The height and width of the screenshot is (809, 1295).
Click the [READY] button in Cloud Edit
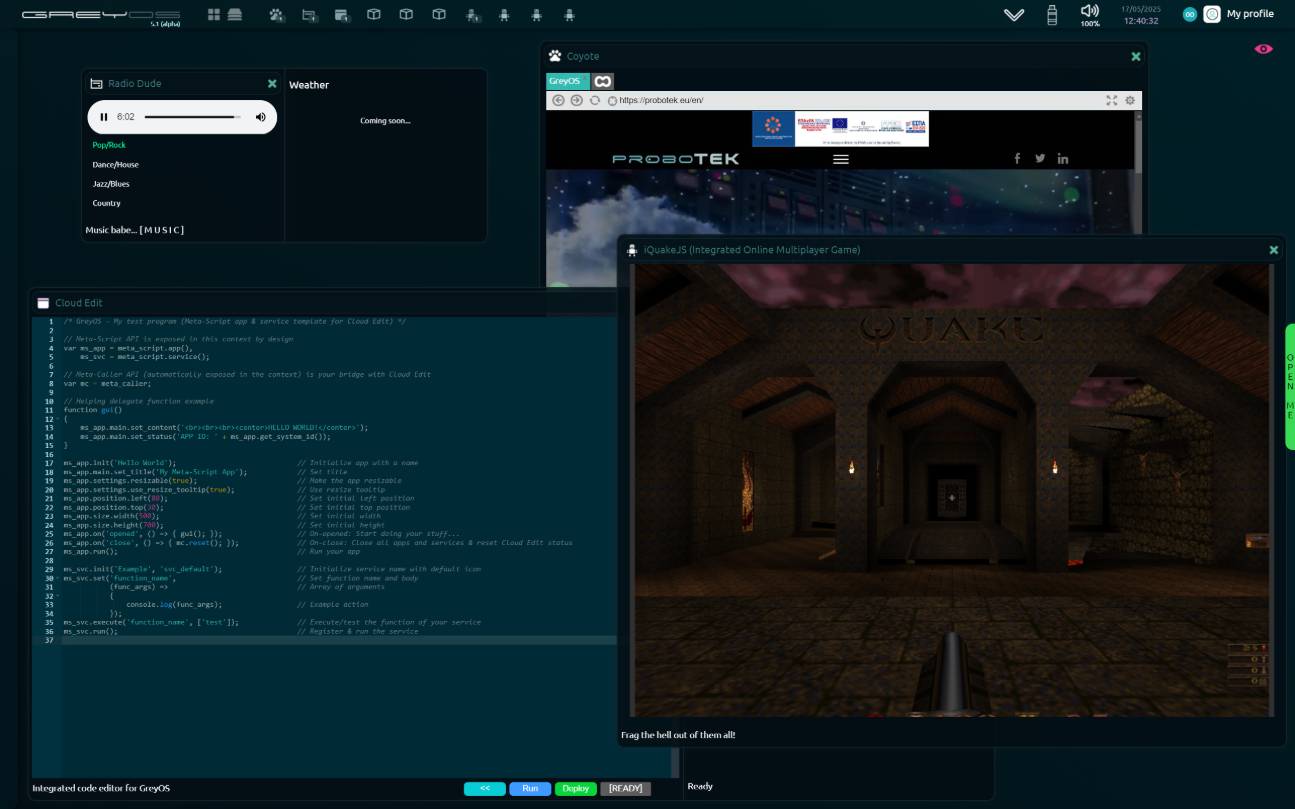pyautogui.click(x=625, y=789)
